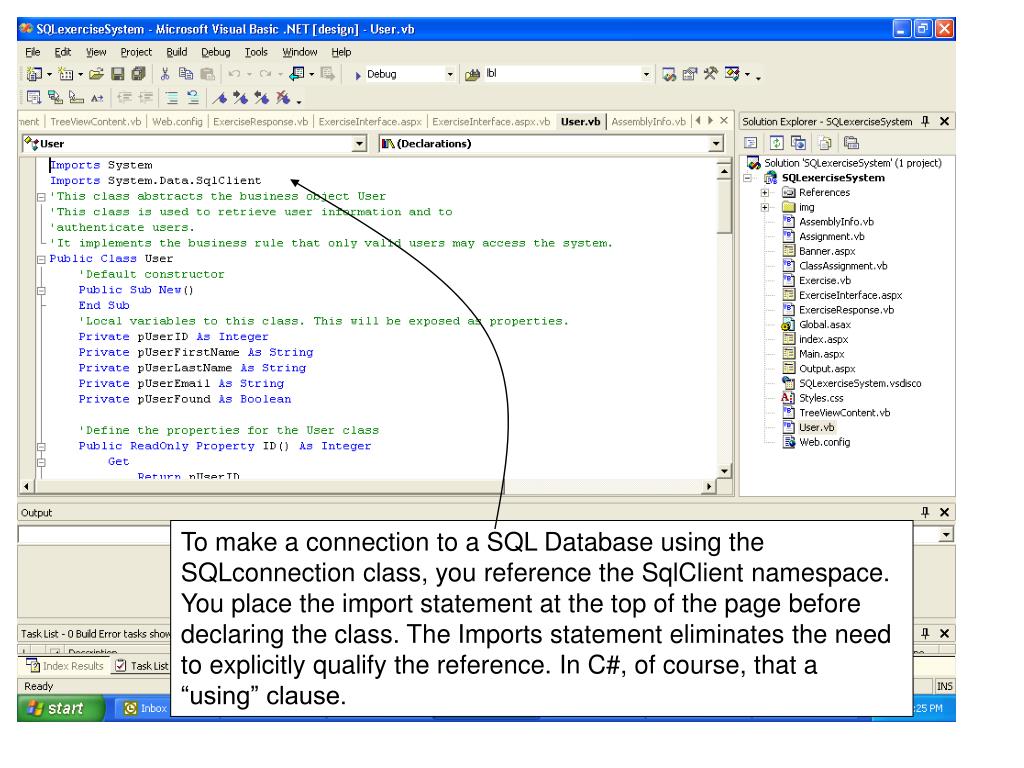Close the Output panel
Viewport: 1024px width, 768px height.
(944, 513)
